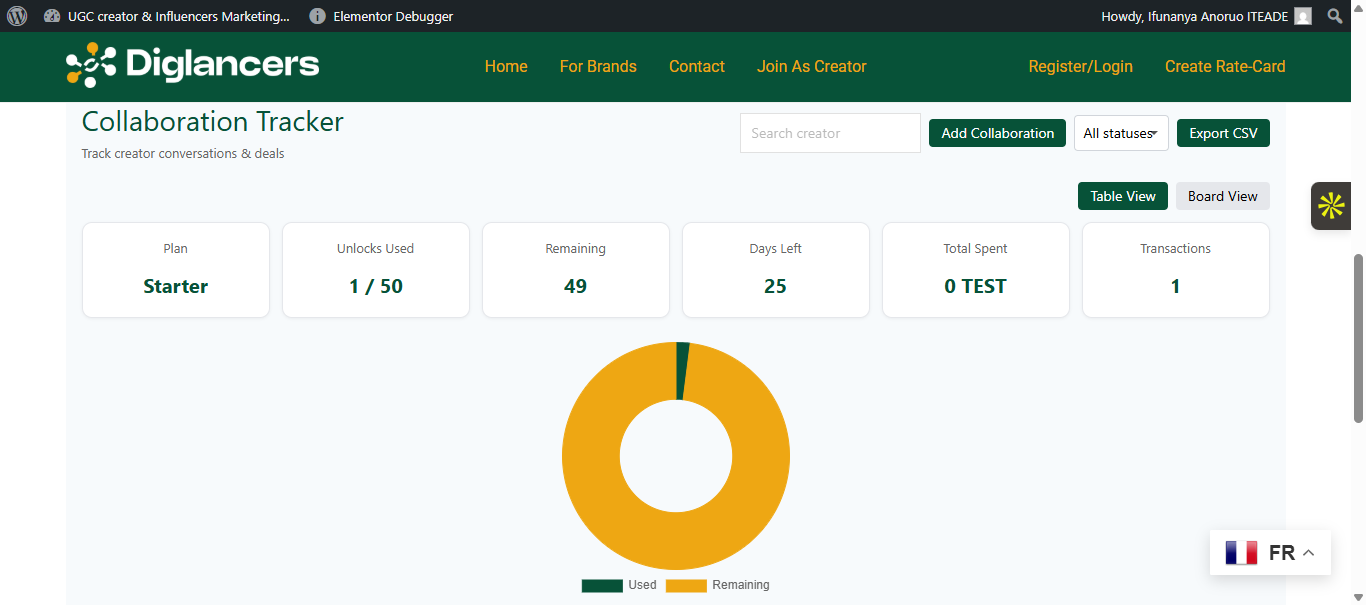This screenshot has height=605, width=1366.
Task: Click the Elementor Debugger info icon
Action: 318,16
